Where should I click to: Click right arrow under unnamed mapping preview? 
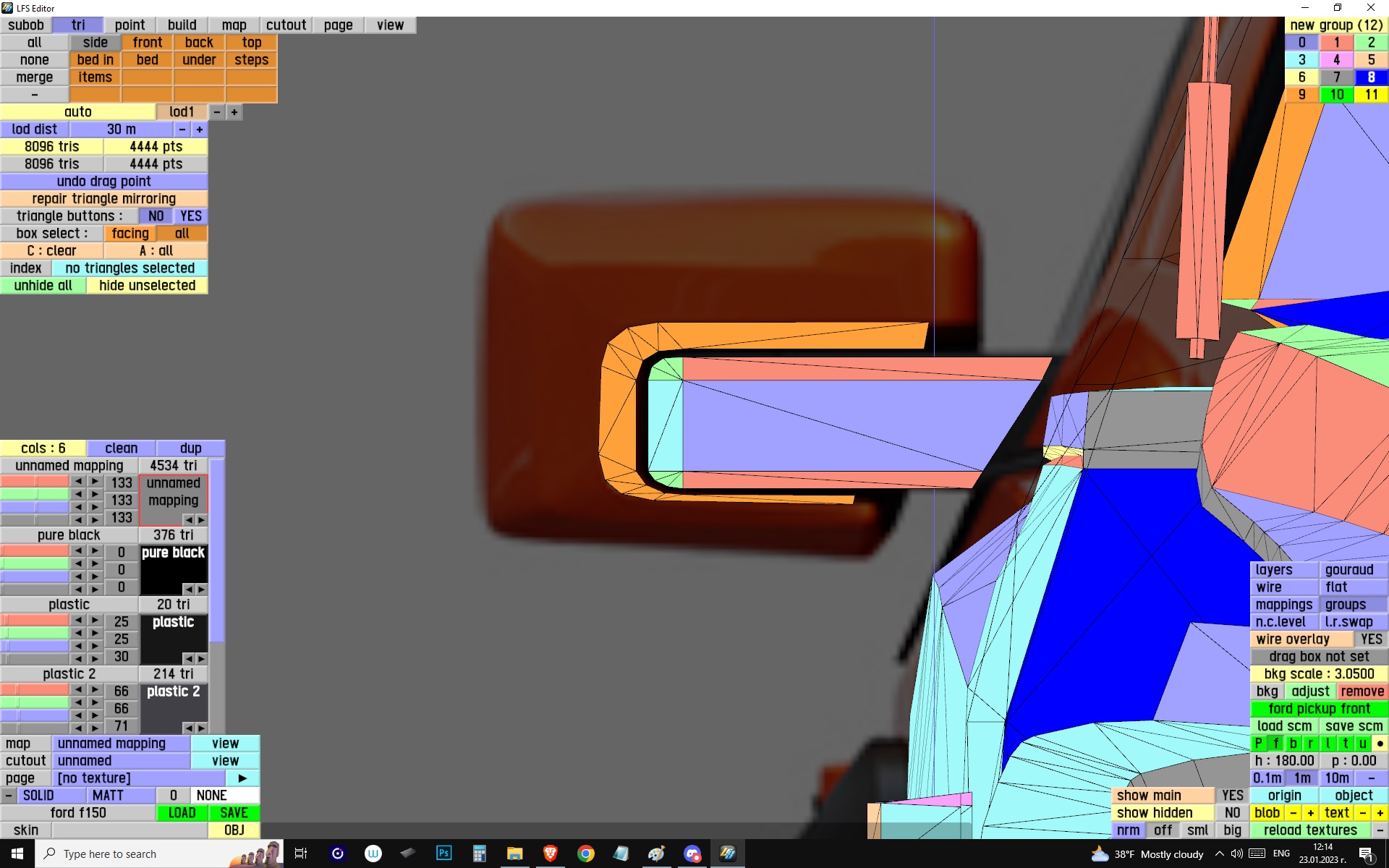(201, 520)
